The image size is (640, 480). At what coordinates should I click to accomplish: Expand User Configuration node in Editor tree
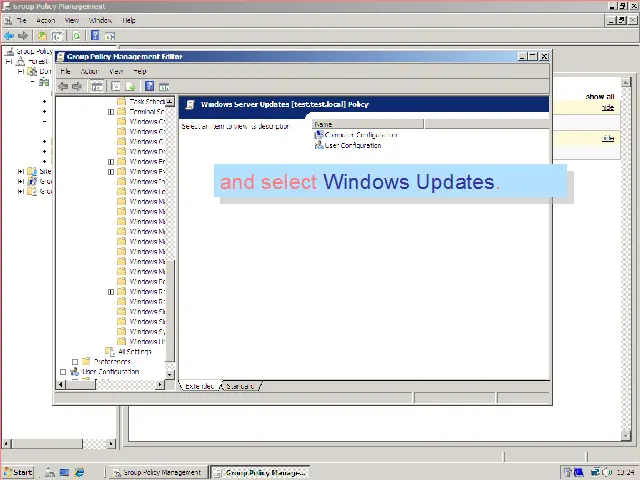coord(63,372)
